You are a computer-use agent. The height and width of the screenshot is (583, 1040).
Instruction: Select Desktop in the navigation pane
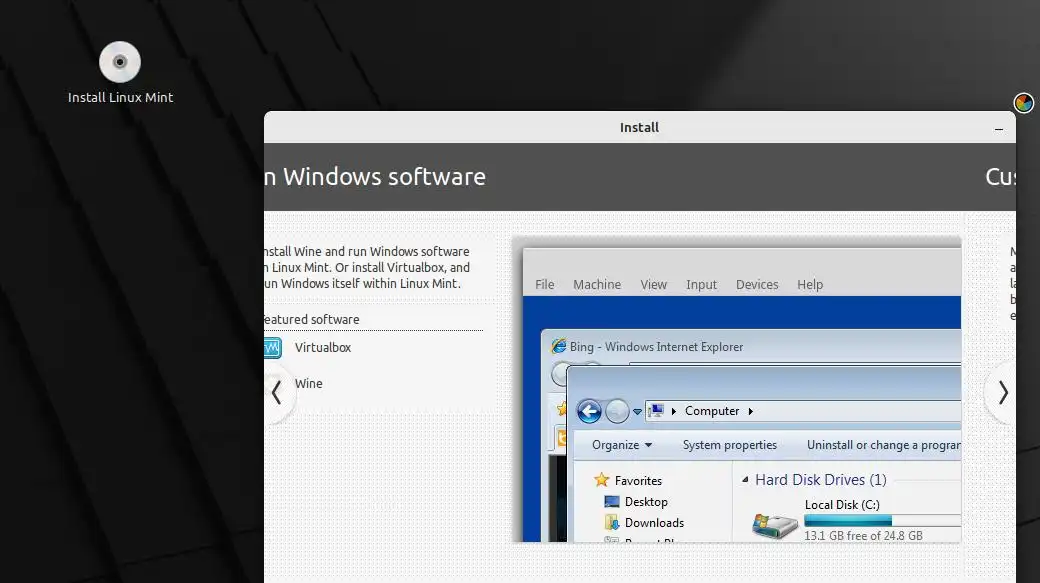pyautogui.click(x=646, y=502)
